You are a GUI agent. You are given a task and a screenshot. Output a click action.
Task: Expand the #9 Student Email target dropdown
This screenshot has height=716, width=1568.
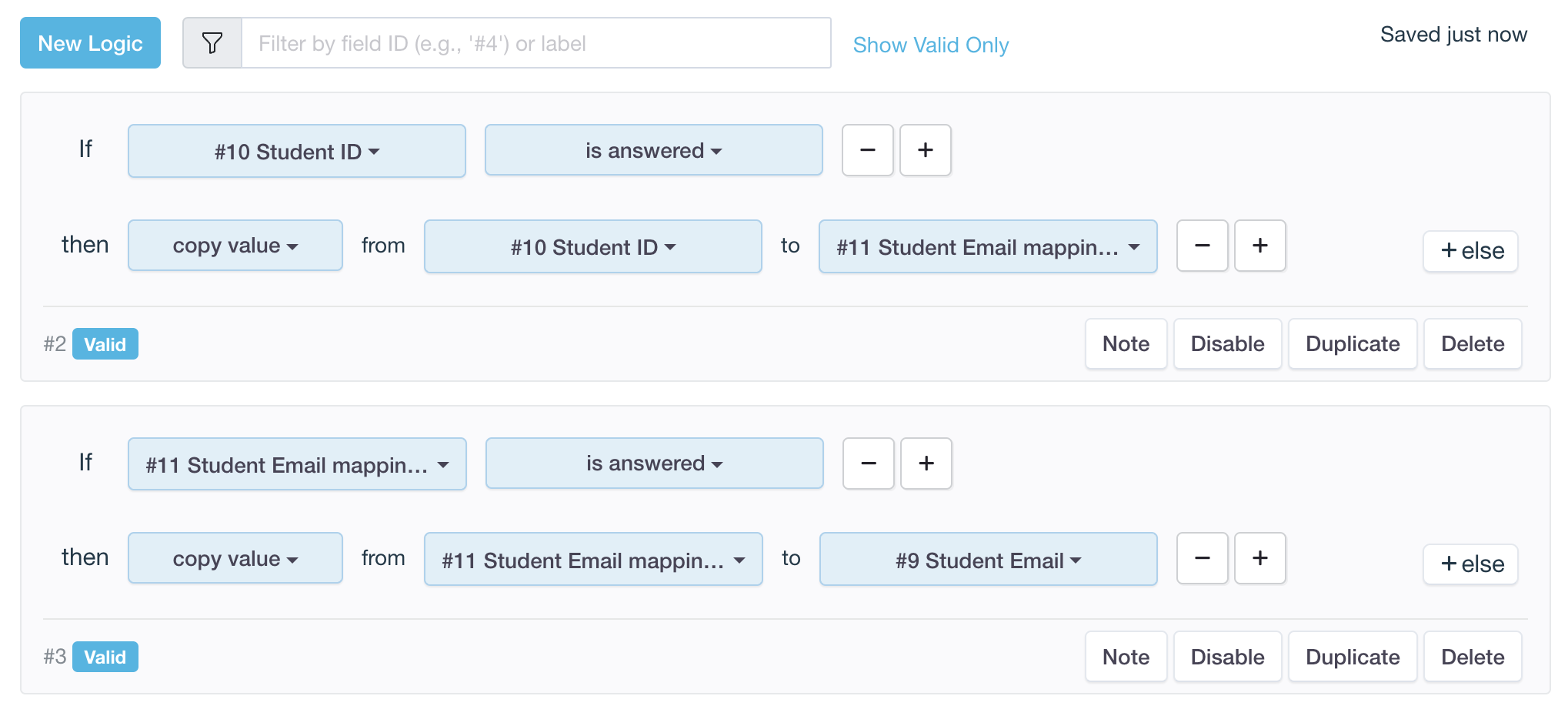(988, 560)
